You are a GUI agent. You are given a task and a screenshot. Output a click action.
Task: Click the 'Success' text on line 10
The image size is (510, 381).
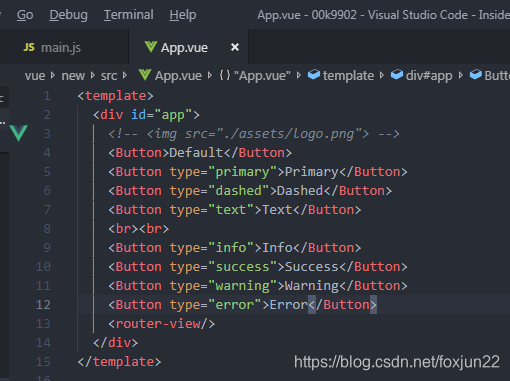point(312,267)
